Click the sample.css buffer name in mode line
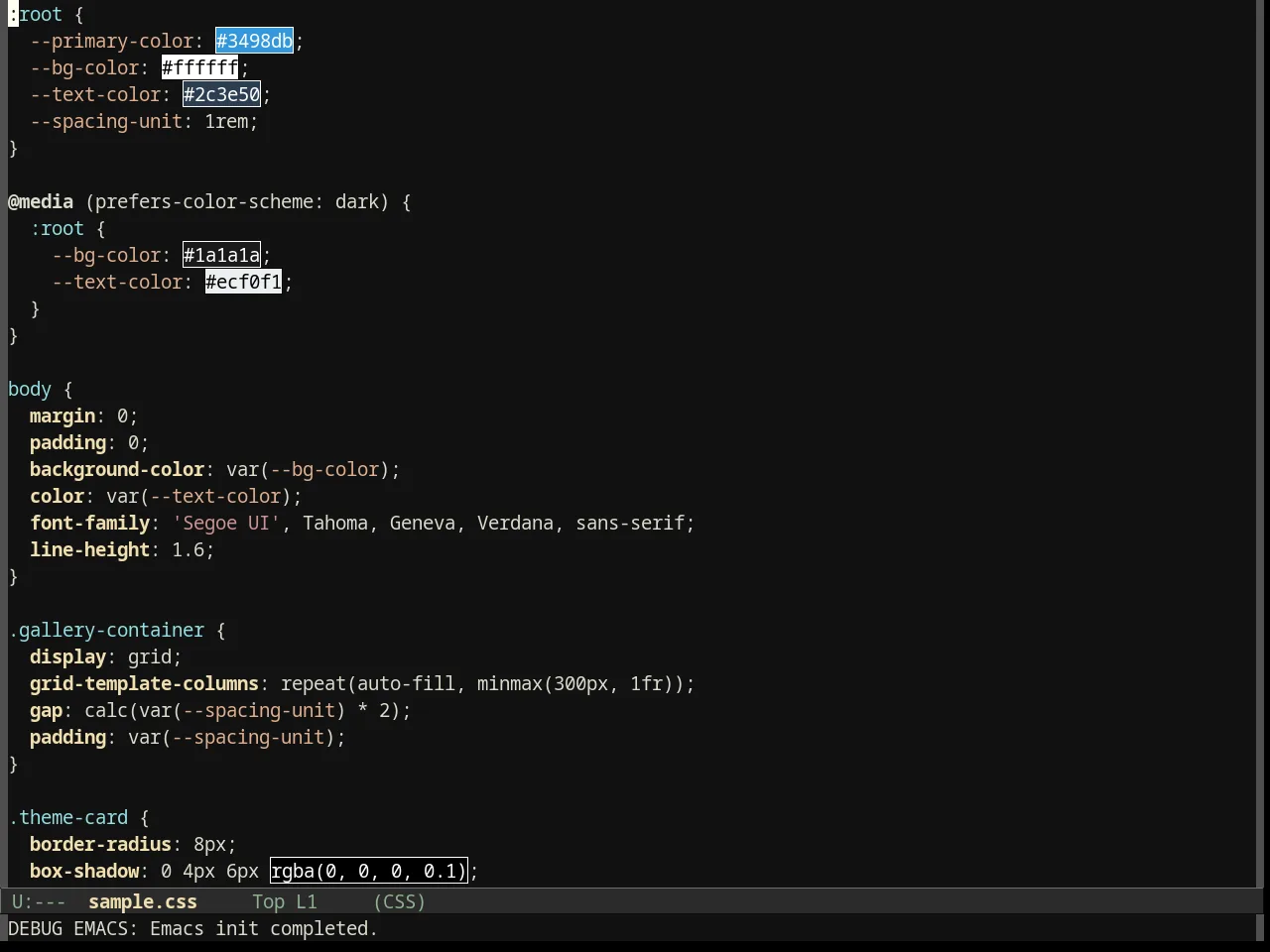The image size is (1270, 952). [143, 901]
